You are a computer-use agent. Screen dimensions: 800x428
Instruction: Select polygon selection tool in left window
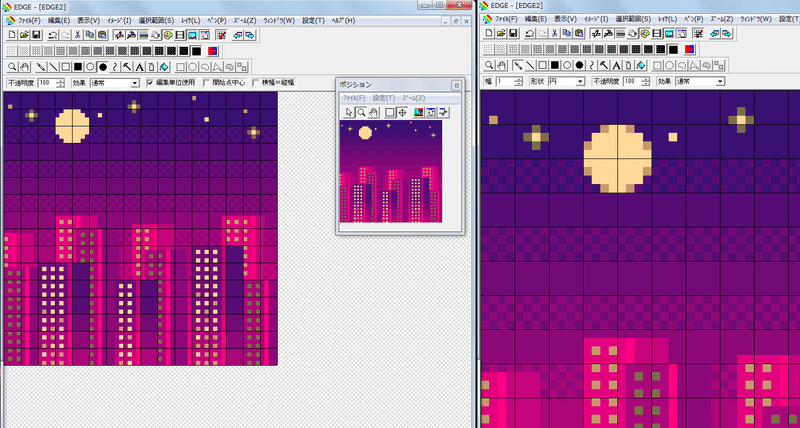click(217, 67)
